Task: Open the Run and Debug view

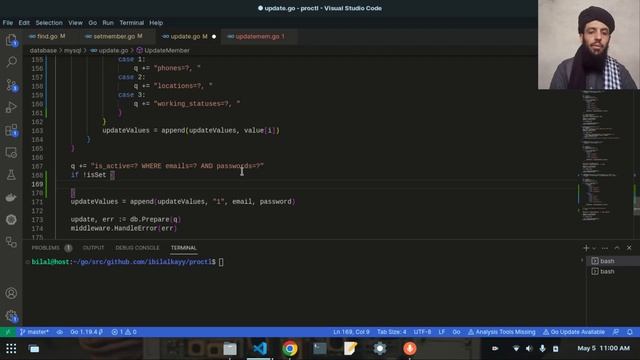Action: click(11, 107)
